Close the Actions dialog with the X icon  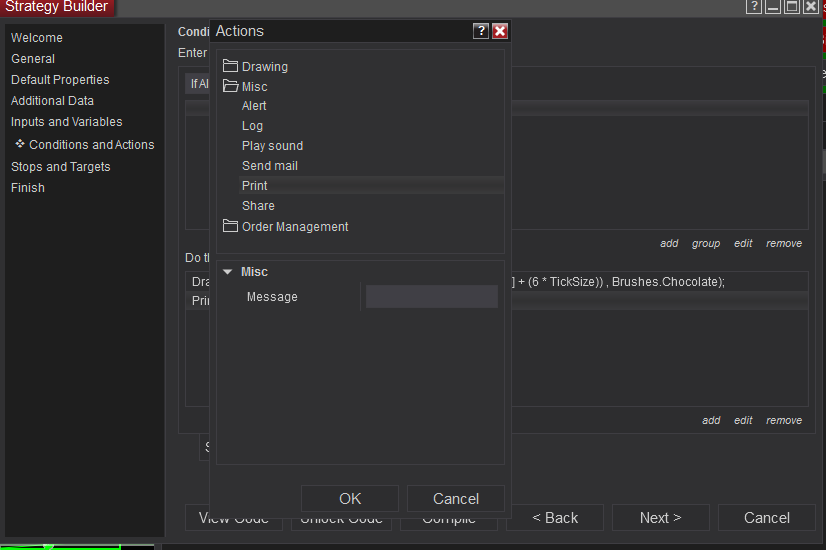tap(500, 31)
